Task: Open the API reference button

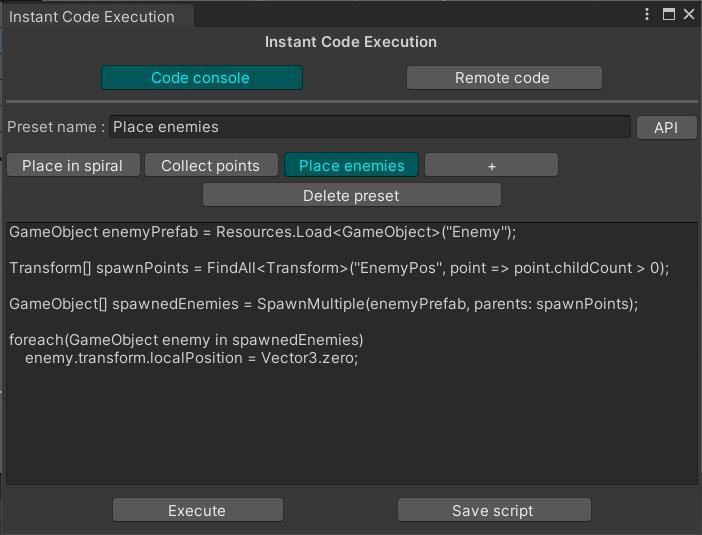Action: coord(666,128)
